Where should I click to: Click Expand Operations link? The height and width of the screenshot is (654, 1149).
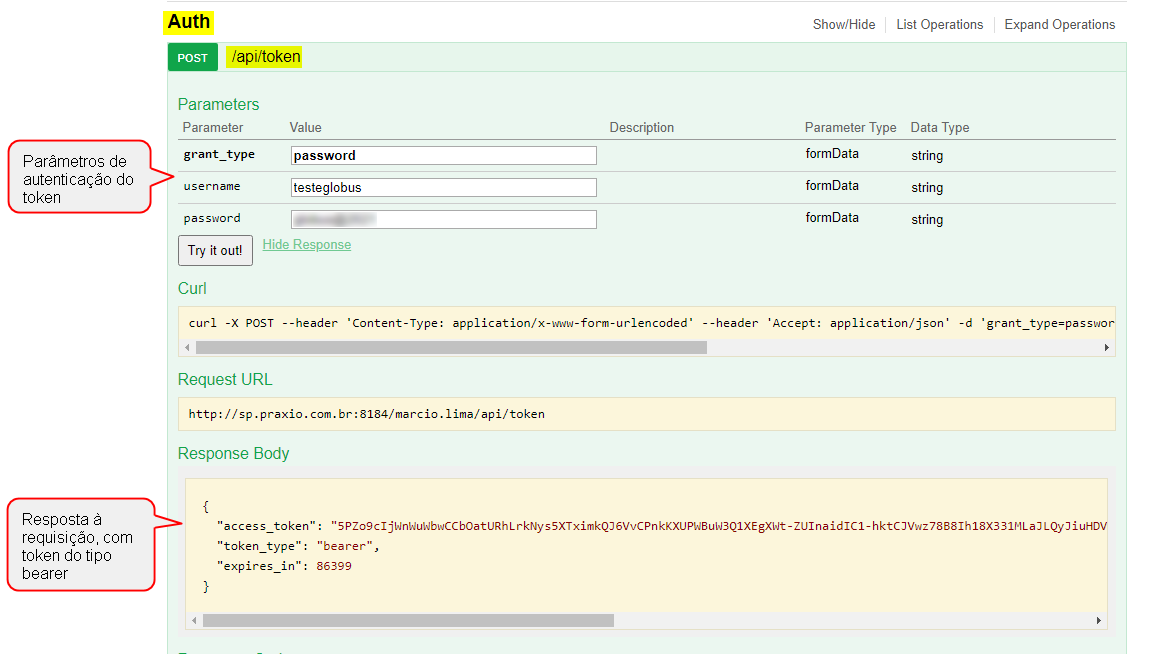[1059, 24]
